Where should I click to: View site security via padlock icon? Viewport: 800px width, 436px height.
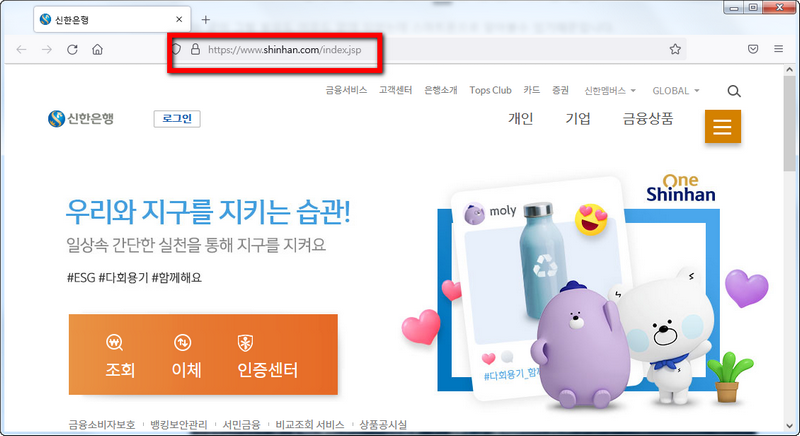coord(195,49)
